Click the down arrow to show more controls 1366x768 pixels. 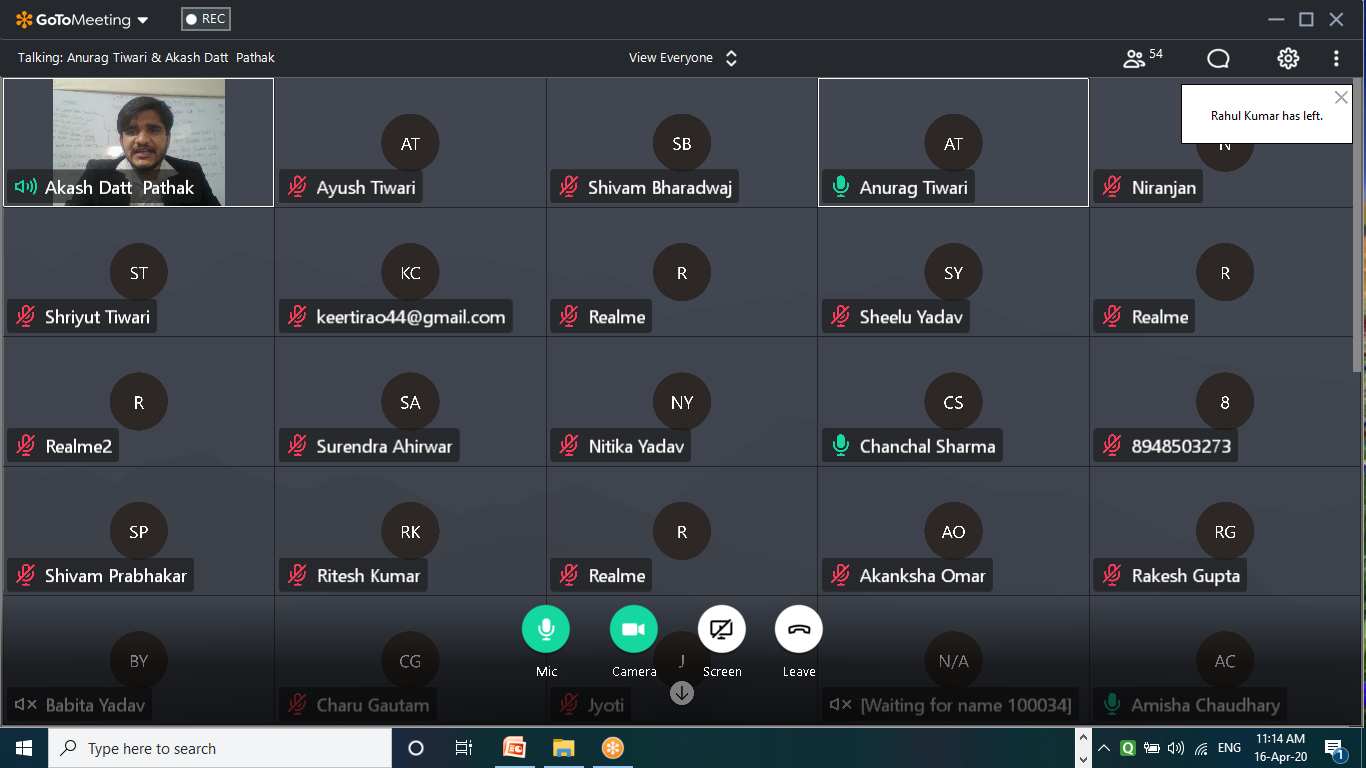point(682,692)
